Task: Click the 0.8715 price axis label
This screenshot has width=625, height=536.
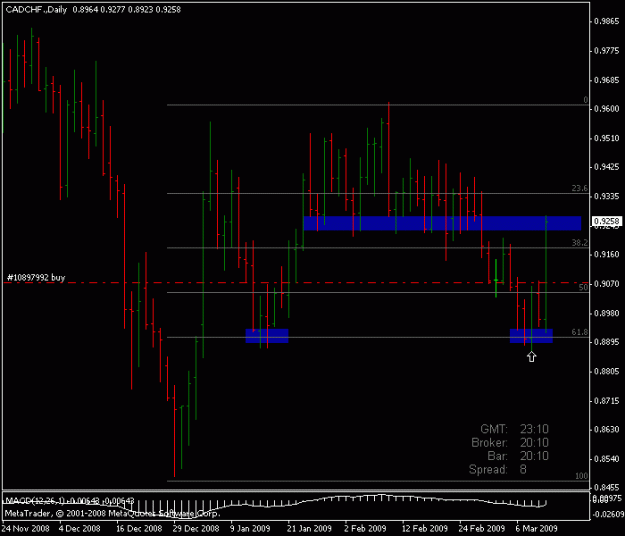Action: pos(607,401)
